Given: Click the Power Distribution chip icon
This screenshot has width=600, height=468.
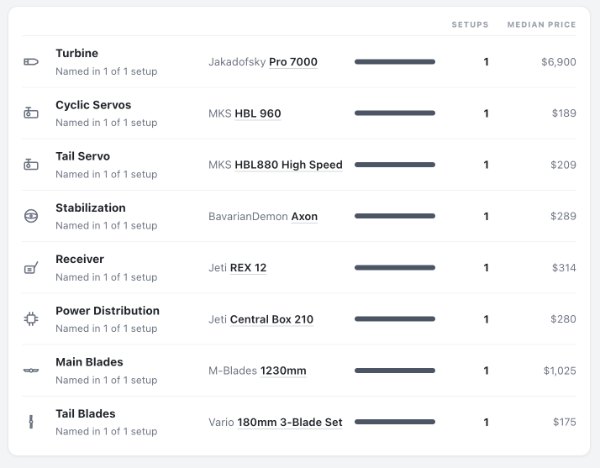Looking at the screenshot, I should click(x=31, y=319).
